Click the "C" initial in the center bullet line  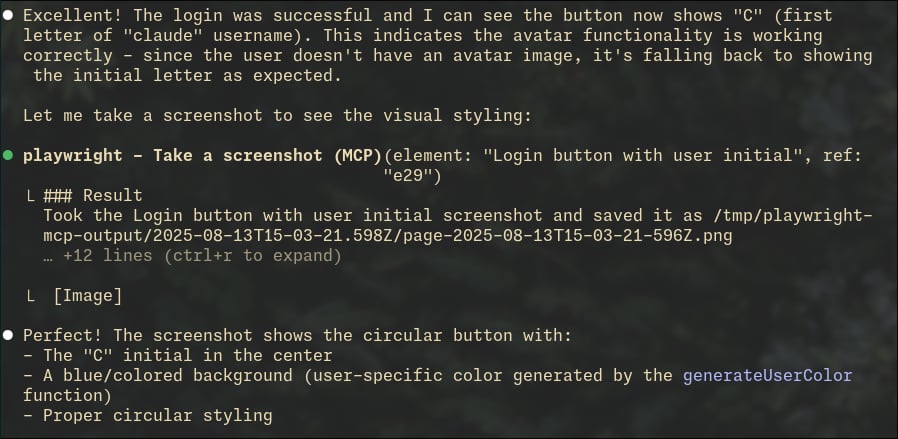tap(178, 355)
